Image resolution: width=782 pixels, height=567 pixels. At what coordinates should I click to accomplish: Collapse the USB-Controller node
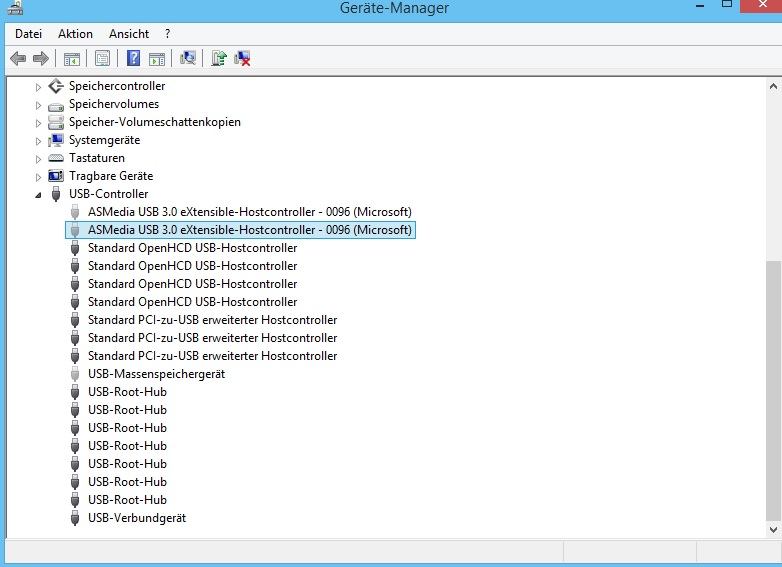pyautogui.click(x=38, y=195)
